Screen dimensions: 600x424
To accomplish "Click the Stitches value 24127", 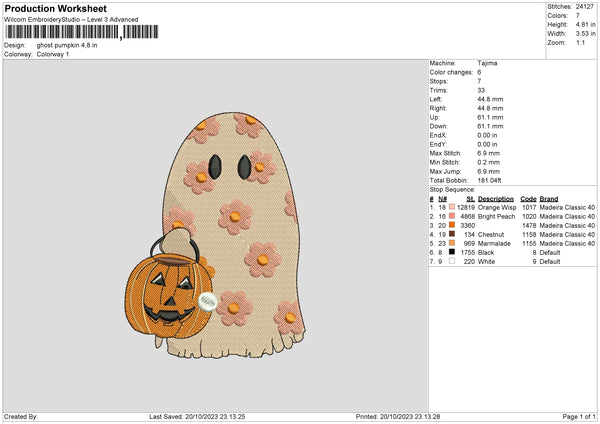I will [x=585, y=7].
